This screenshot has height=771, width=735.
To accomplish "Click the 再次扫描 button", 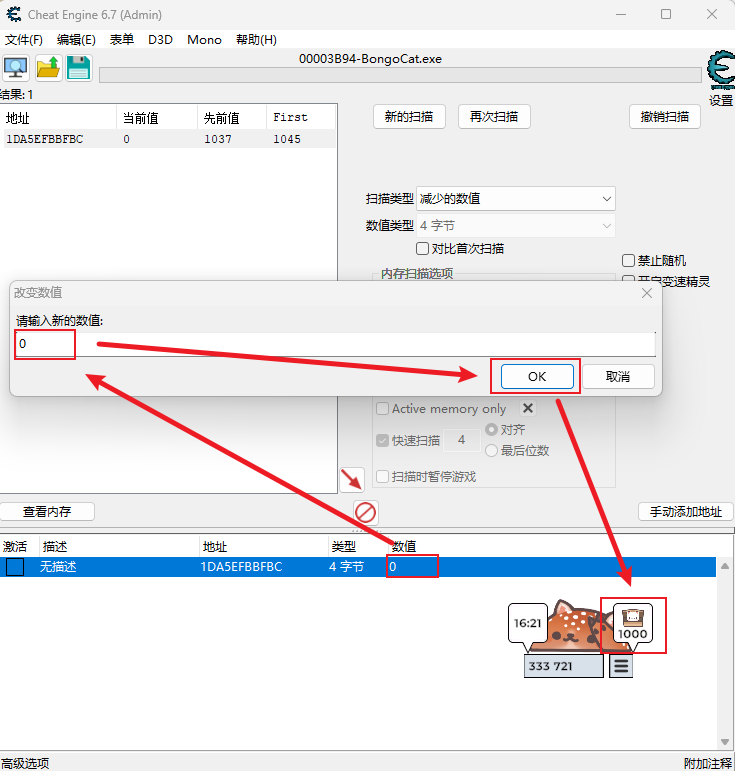I will tap(494, 116).
